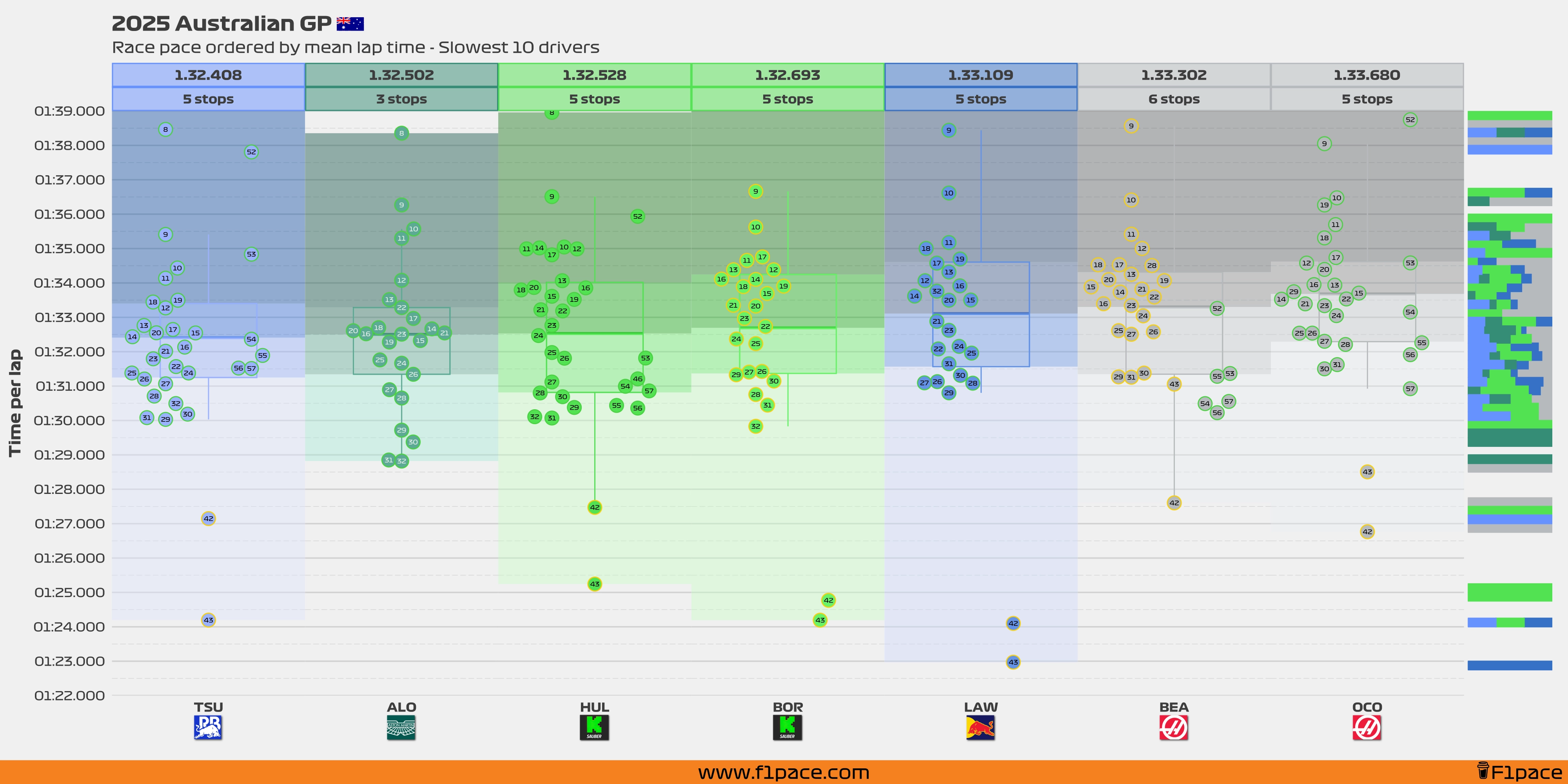
Task: Click HUL's lap 42 data point
Action: [x=595, y=507]
